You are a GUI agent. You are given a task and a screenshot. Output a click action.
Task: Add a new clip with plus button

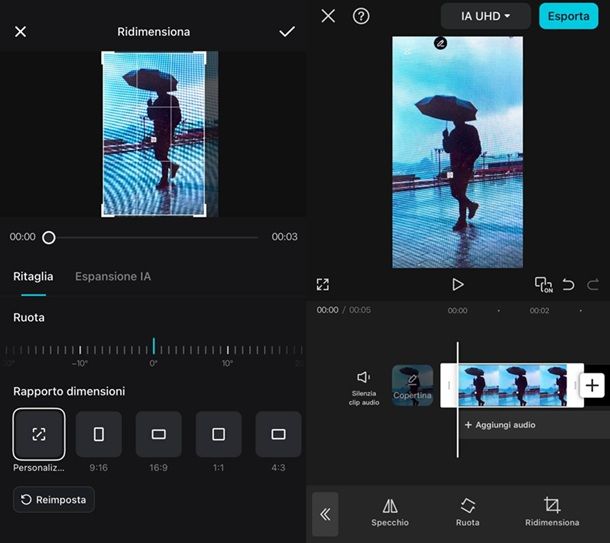click(x=592, y=385)
